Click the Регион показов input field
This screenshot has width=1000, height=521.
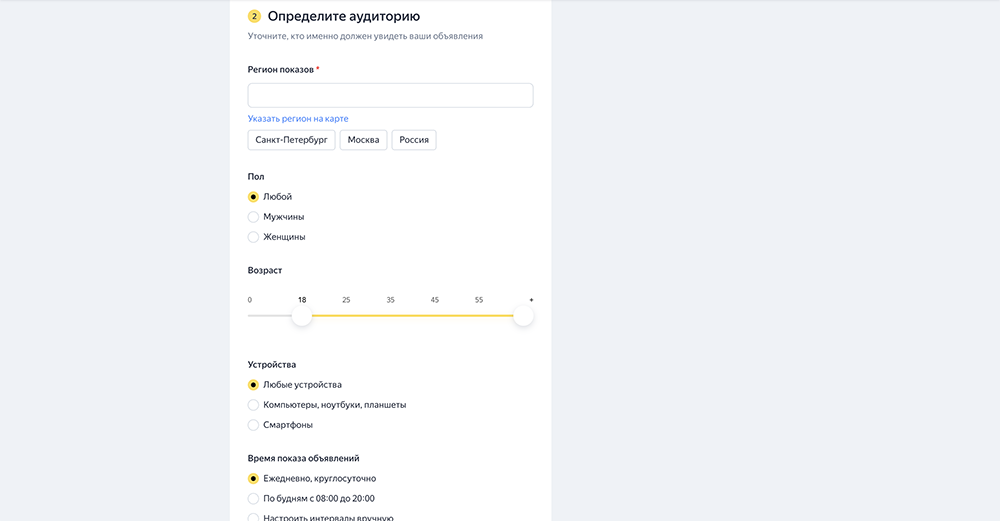[x=390, y=95]
